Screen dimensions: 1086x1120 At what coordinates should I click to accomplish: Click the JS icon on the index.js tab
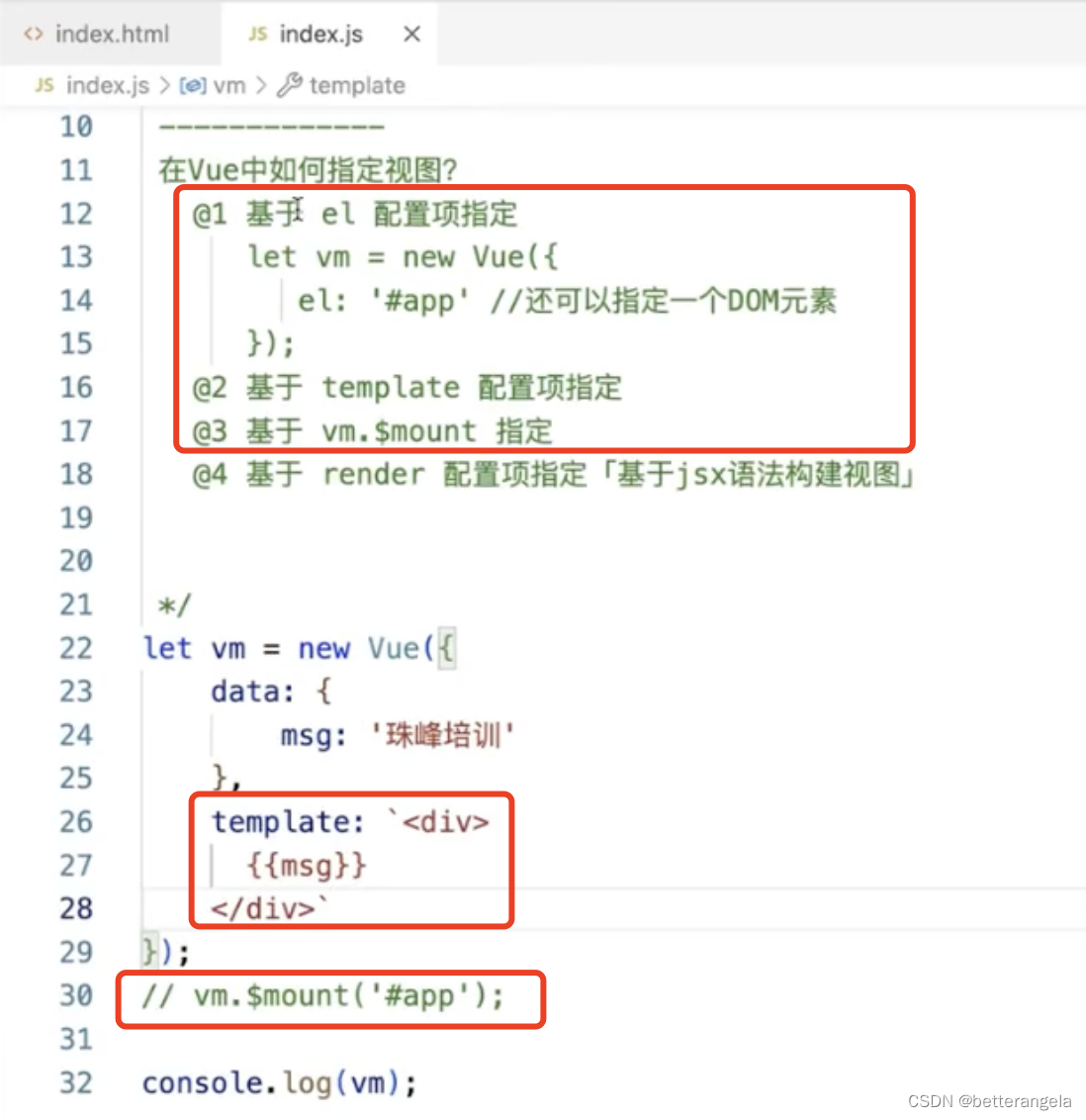[x=255, y=33]
